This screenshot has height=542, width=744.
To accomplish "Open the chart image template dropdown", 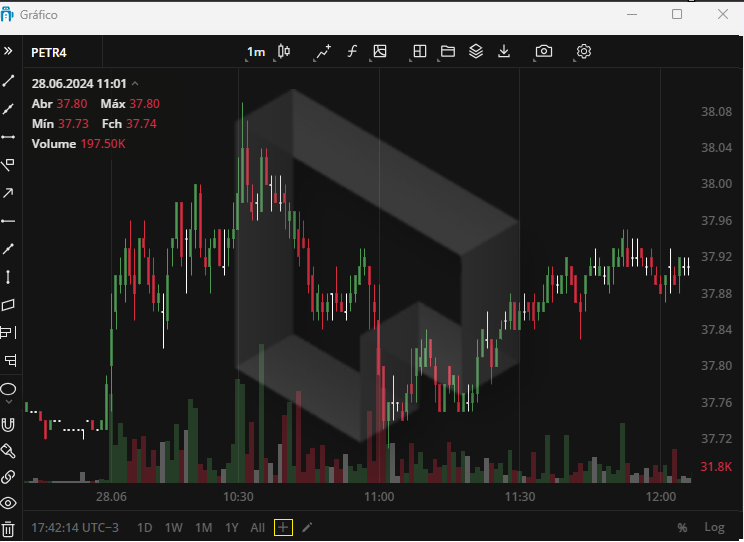I will 380,51.
